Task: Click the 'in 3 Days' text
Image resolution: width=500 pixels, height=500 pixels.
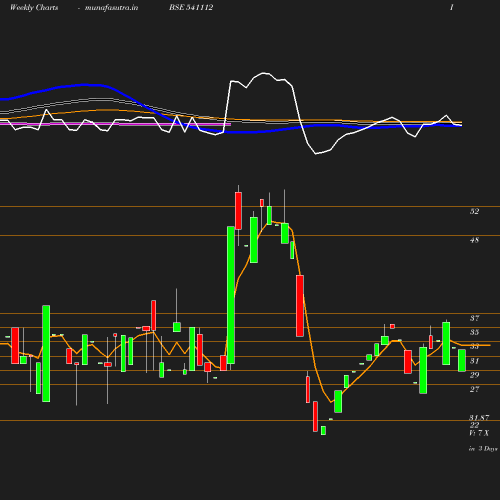Action: coord(483,449)
